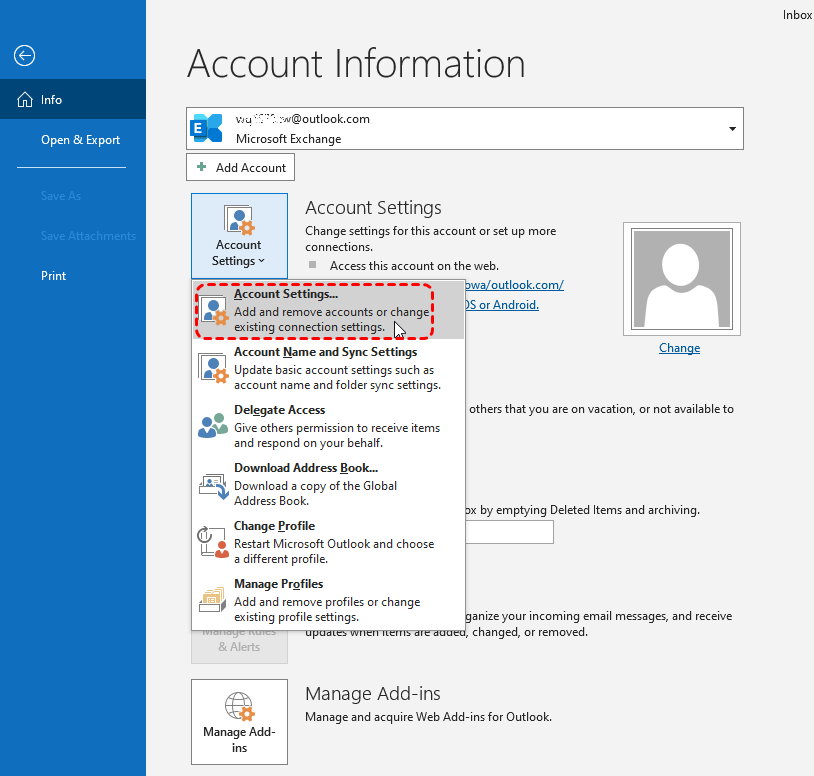Click the back arrow icon
The image size is (814, 776).
[24, 56]
